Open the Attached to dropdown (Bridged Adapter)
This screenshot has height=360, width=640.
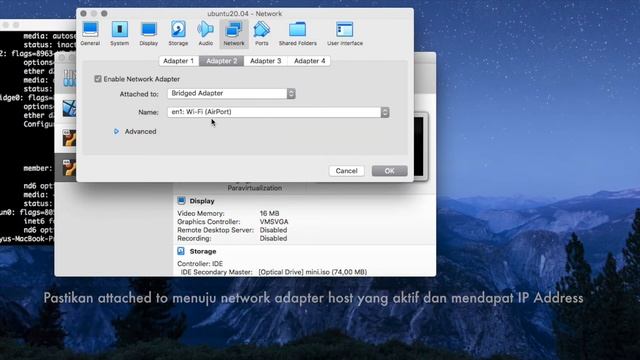[x=231, y=93]
